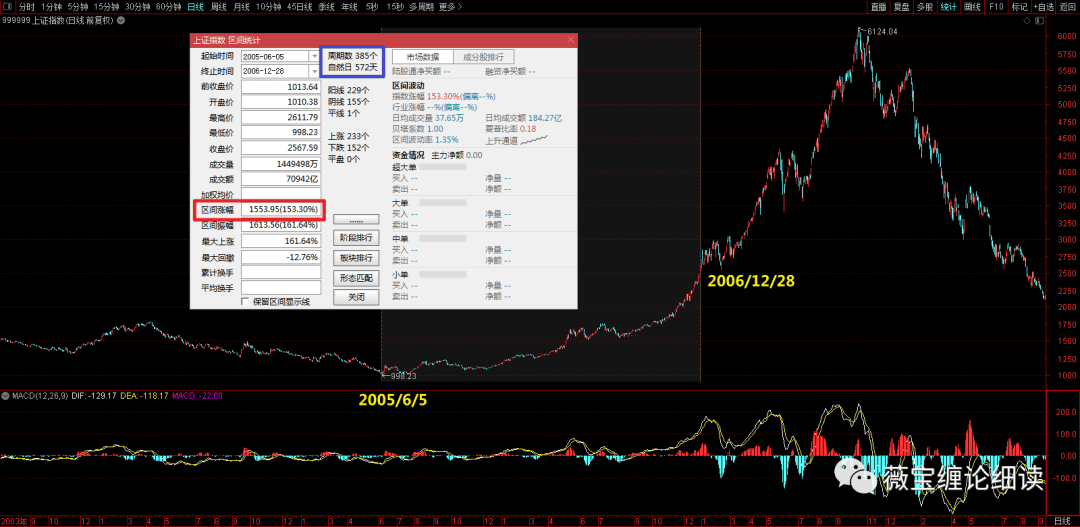The width and height of the screenshot is (1080, 527).
Task: Open the F10 company info
Action: click(x=996, y=6)
